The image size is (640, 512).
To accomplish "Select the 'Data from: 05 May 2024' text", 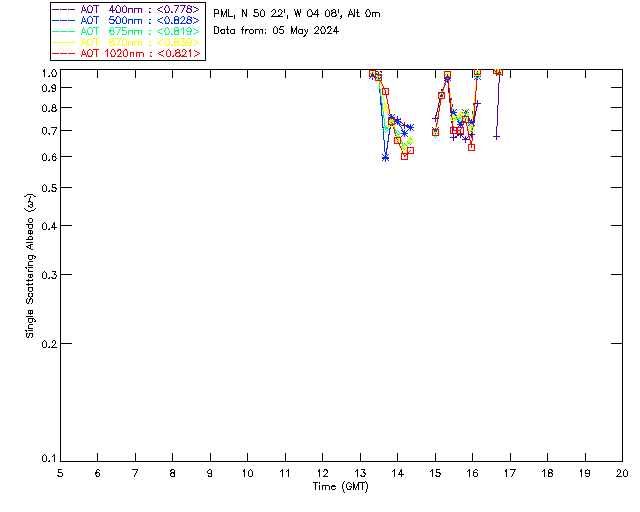I will pos(276,30).
